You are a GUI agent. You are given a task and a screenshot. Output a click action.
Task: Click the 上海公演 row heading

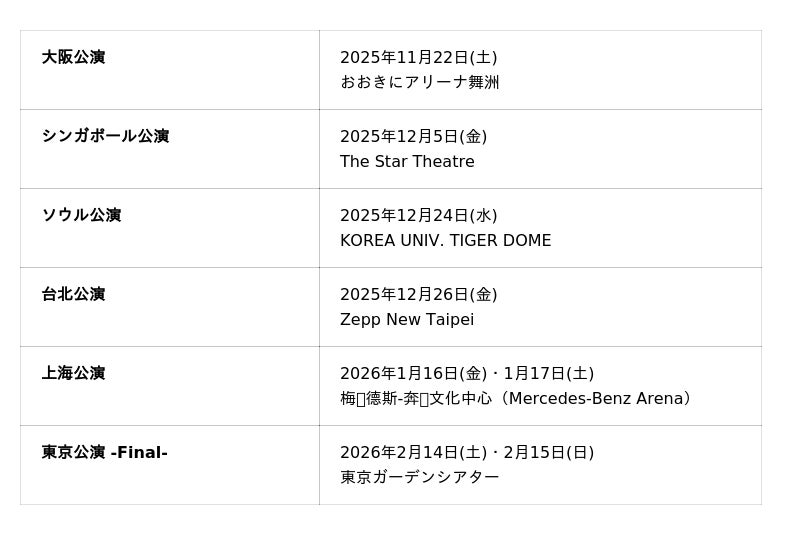(x=73, y=373)
